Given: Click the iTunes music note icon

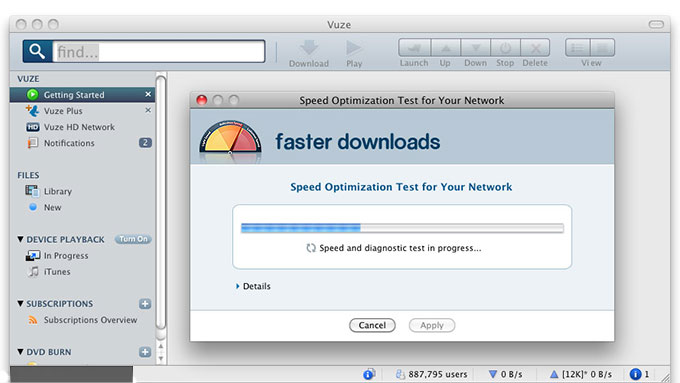Looking at the screenshot, I should [x=33, y=272].
